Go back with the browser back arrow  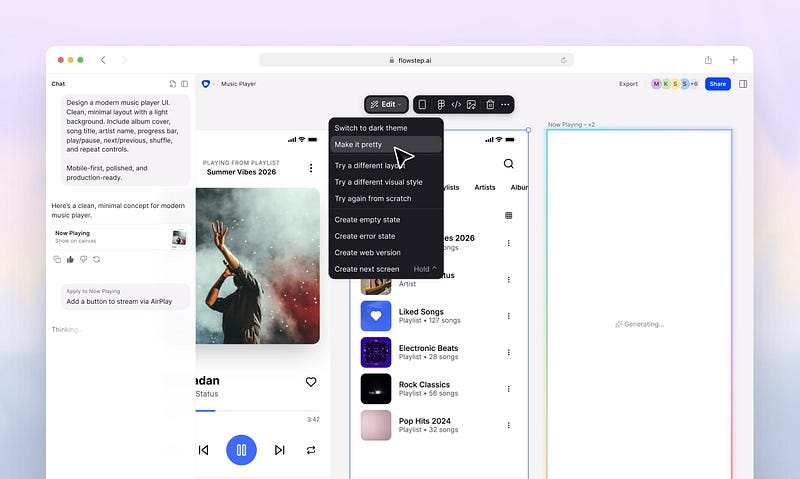(x=103, y=60)
